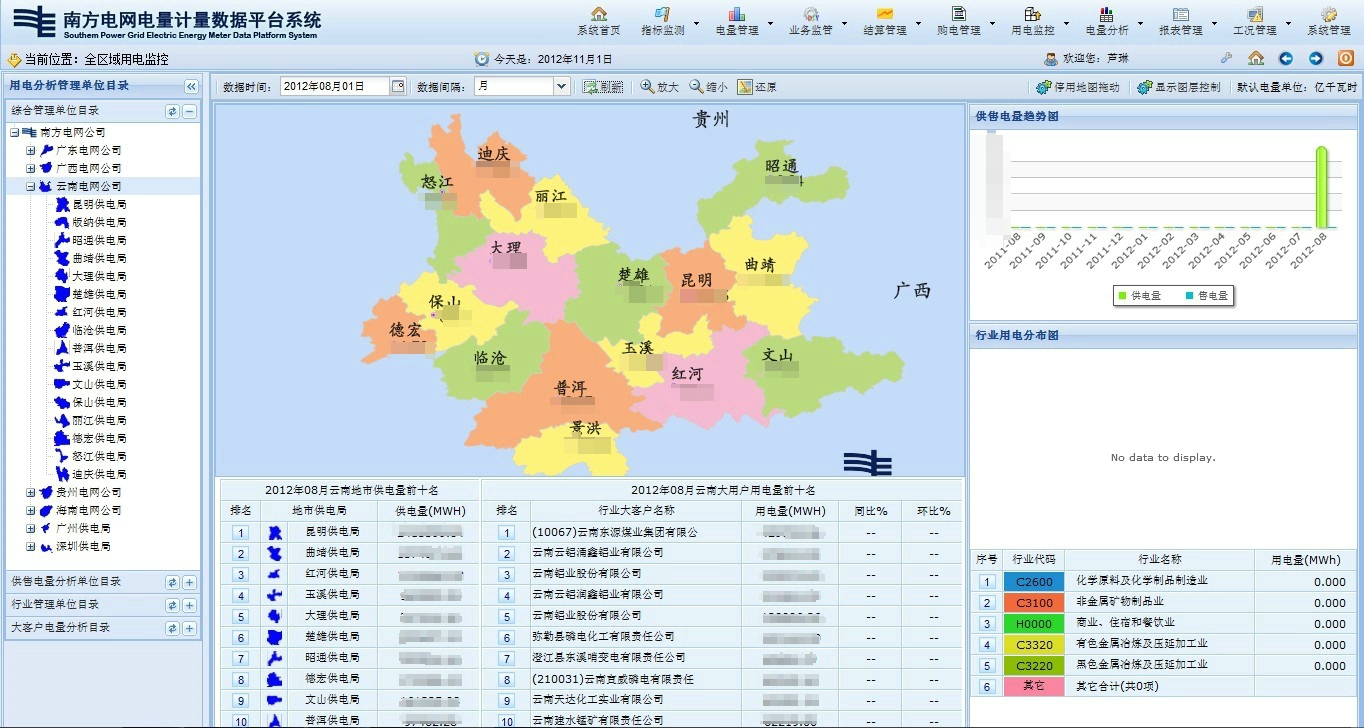1364x728 pixels.
Task: Click the 还原 restore map icon
Action: [756, 87]
